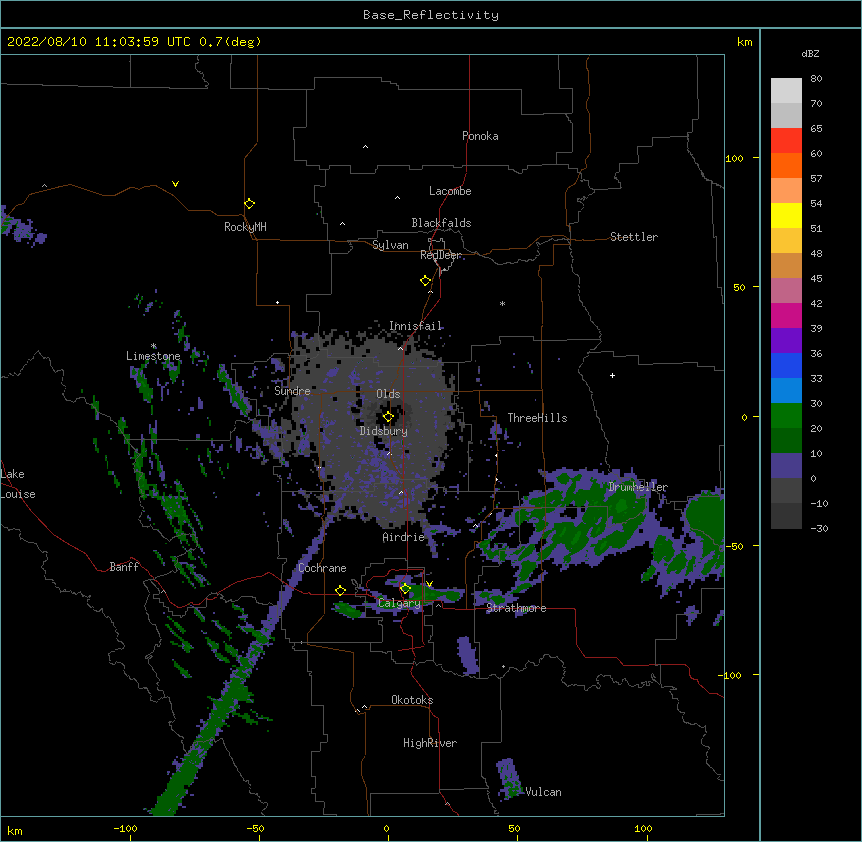The width and height of the screenshot is (862, 842).
Task: Select the ThreeHills label
Action: coord(537,418)
